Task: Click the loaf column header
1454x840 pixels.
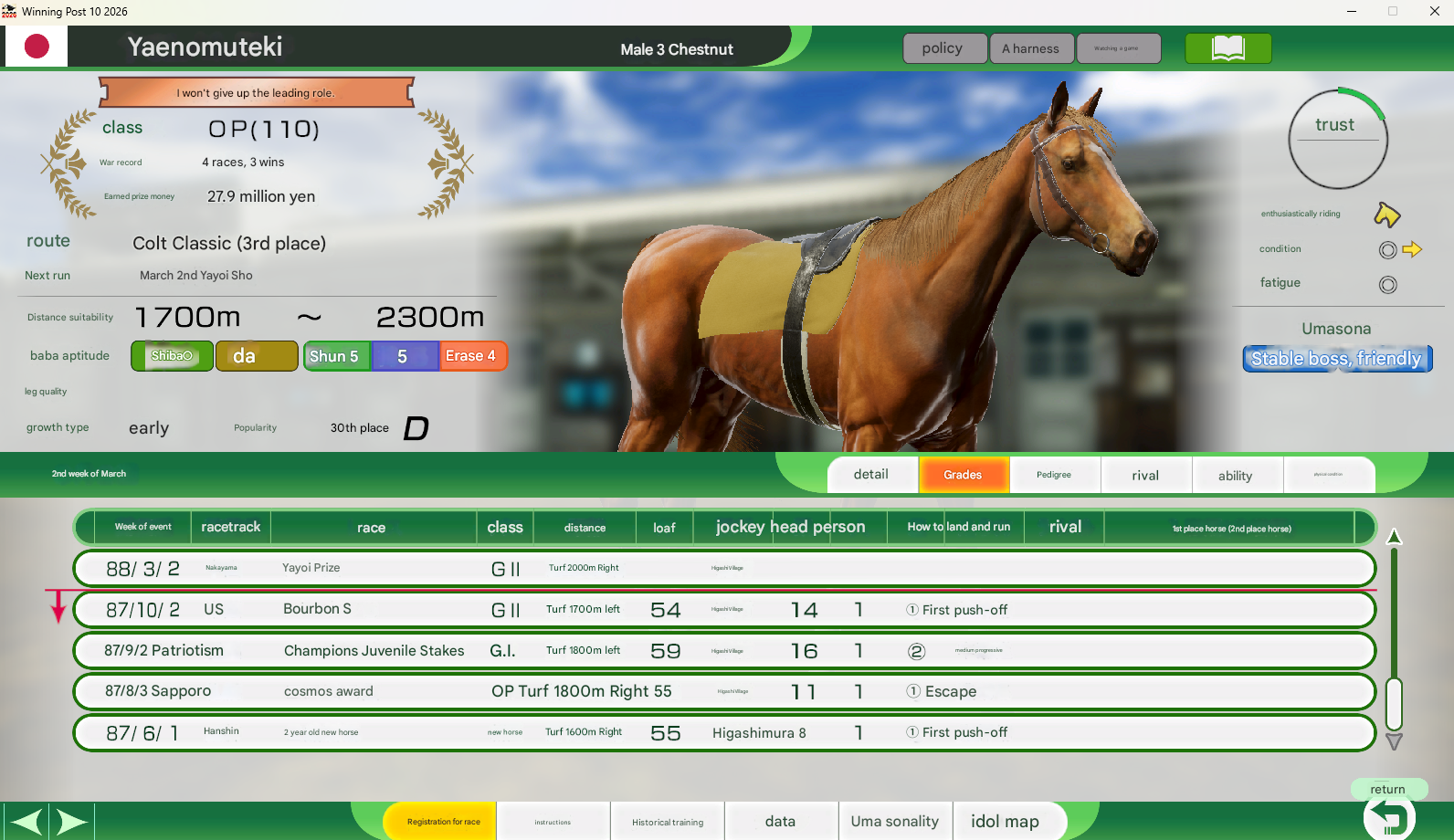Action: coord(664,528)
